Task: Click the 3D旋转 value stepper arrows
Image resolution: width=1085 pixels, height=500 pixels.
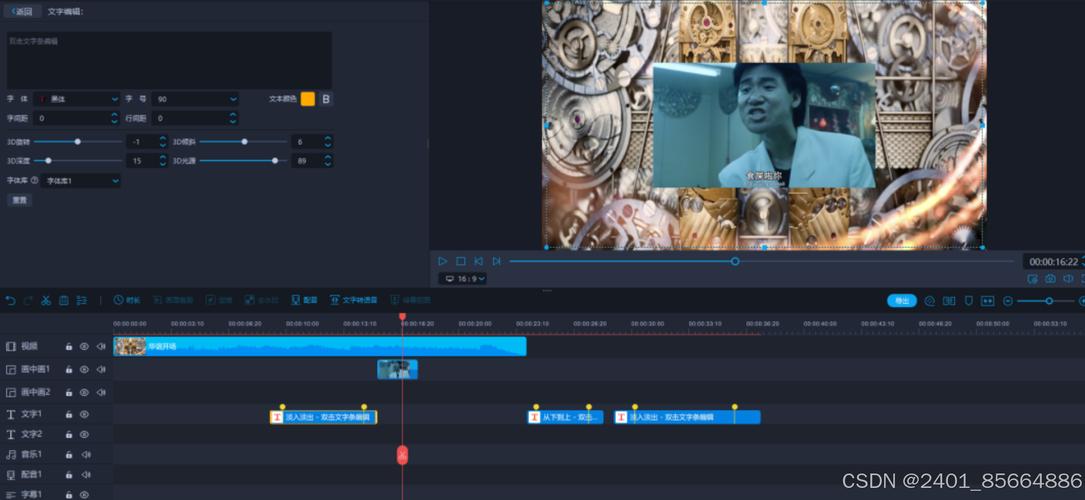Action: coord(163,141)
